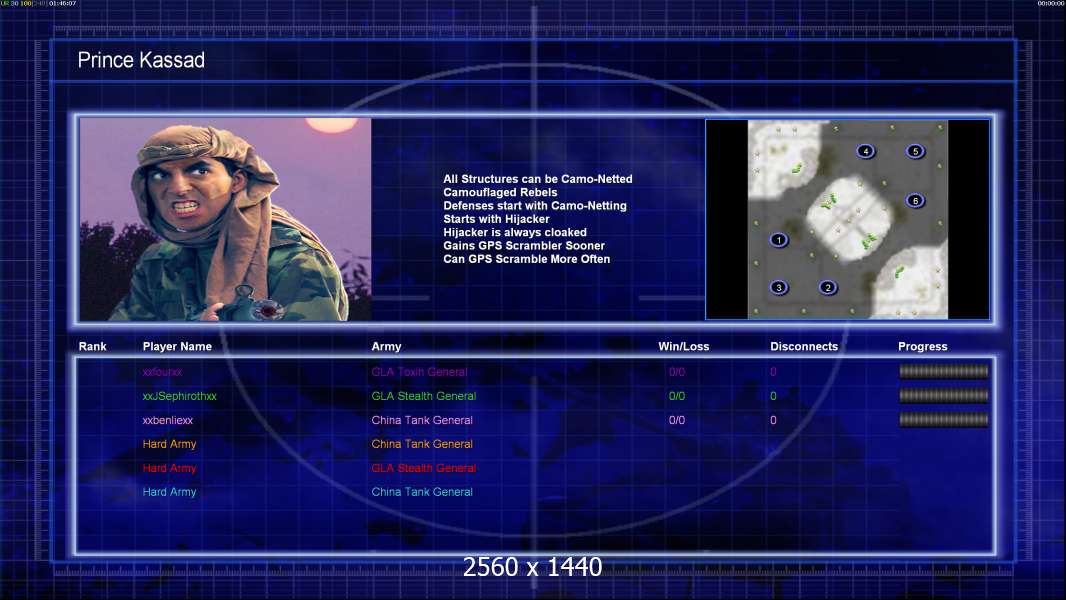The image size is (1066, 600).
Task: Click the map preview center plateau
Action: click(848, 219)
